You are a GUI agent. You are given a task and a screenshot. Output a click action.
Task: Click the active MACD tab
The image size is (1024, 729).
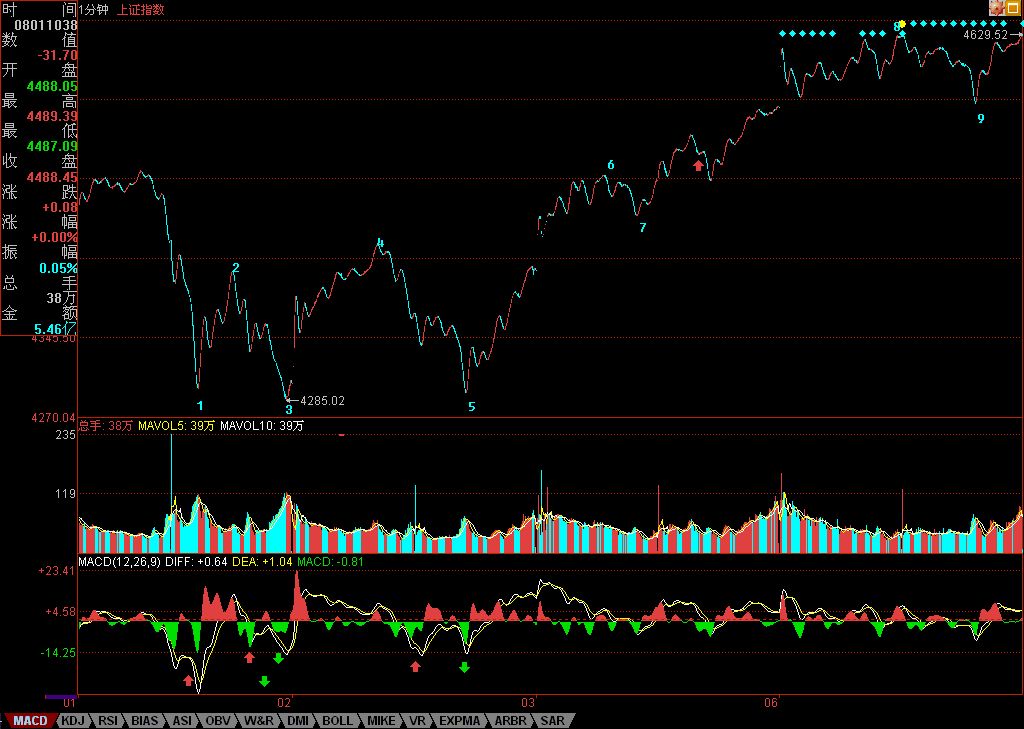point(29,720)
